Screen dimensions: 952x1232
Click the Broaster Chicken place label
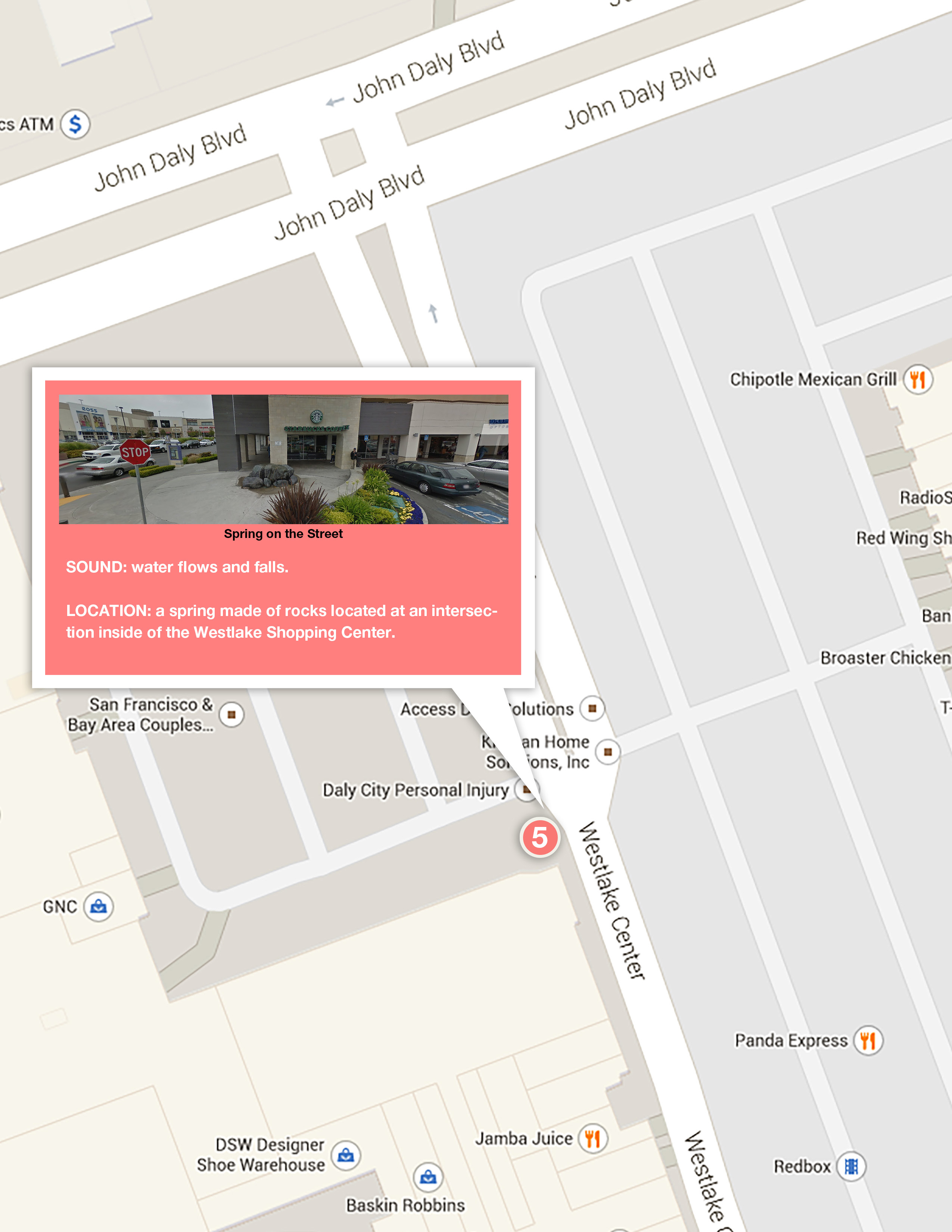coord(886,657)
